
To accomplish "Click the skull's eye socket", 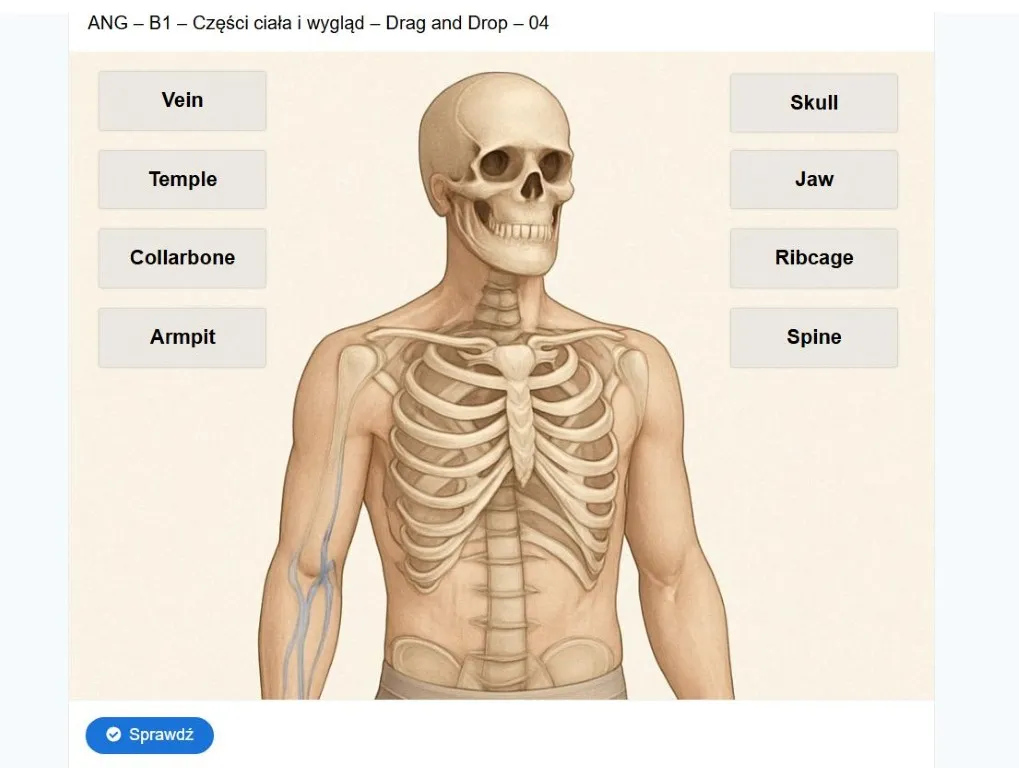I will click(499, 164).
